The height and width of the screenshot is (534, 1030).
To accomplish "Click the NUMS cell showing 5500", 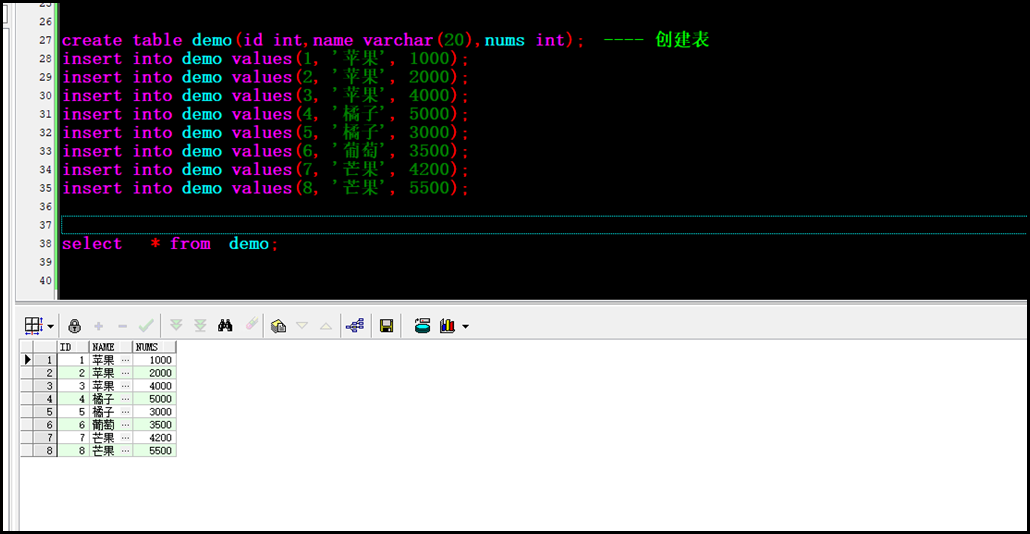I will 154,451.
